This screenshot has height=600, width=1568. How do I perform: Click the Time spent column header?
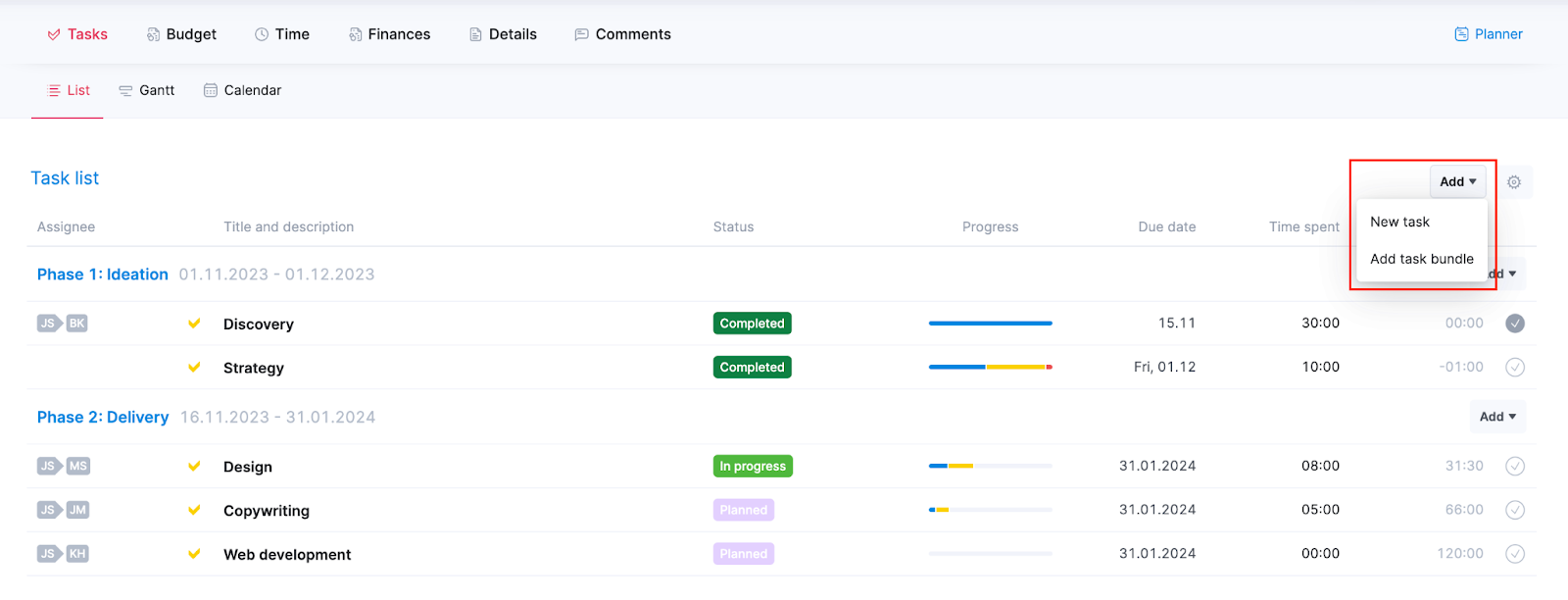tap(1304, 227)
